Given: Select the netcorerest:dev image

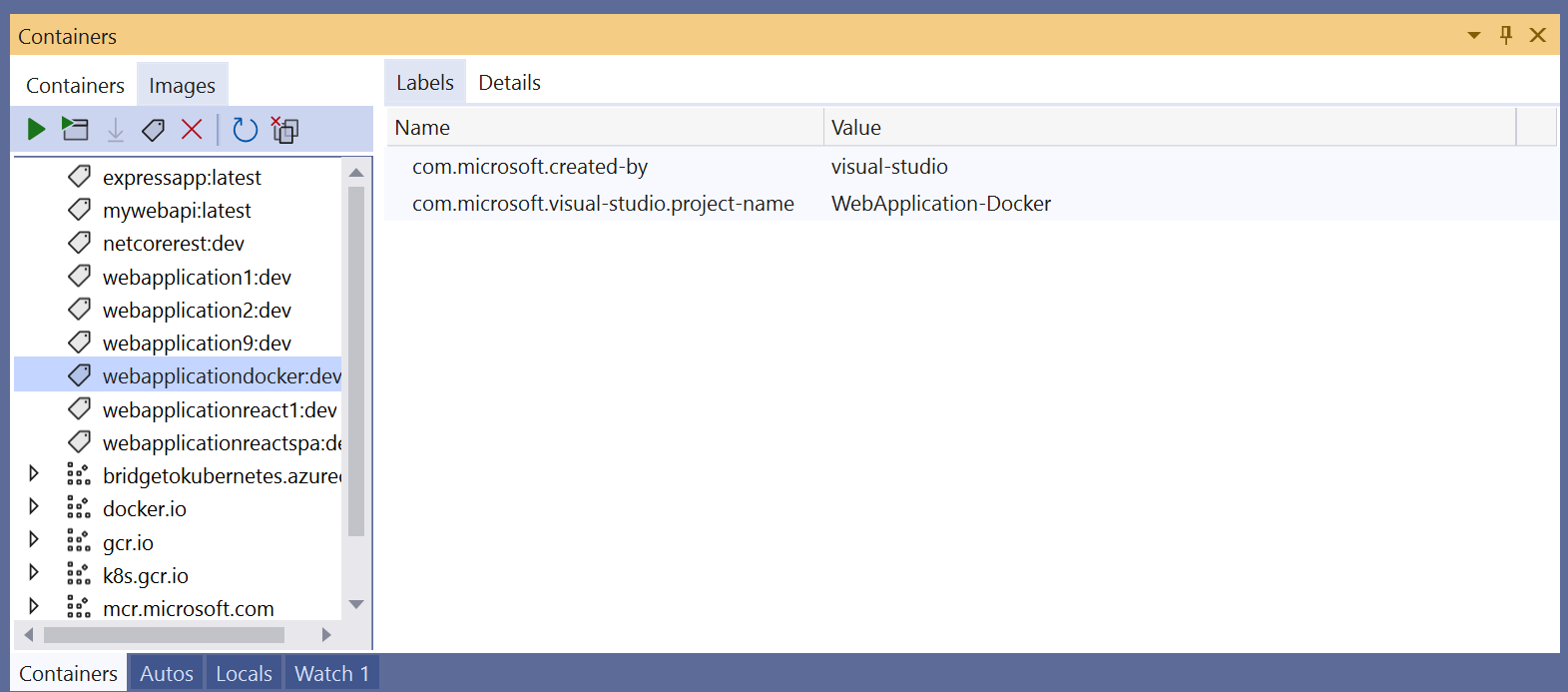Looking at the screenshot, I should pos(173,244).
